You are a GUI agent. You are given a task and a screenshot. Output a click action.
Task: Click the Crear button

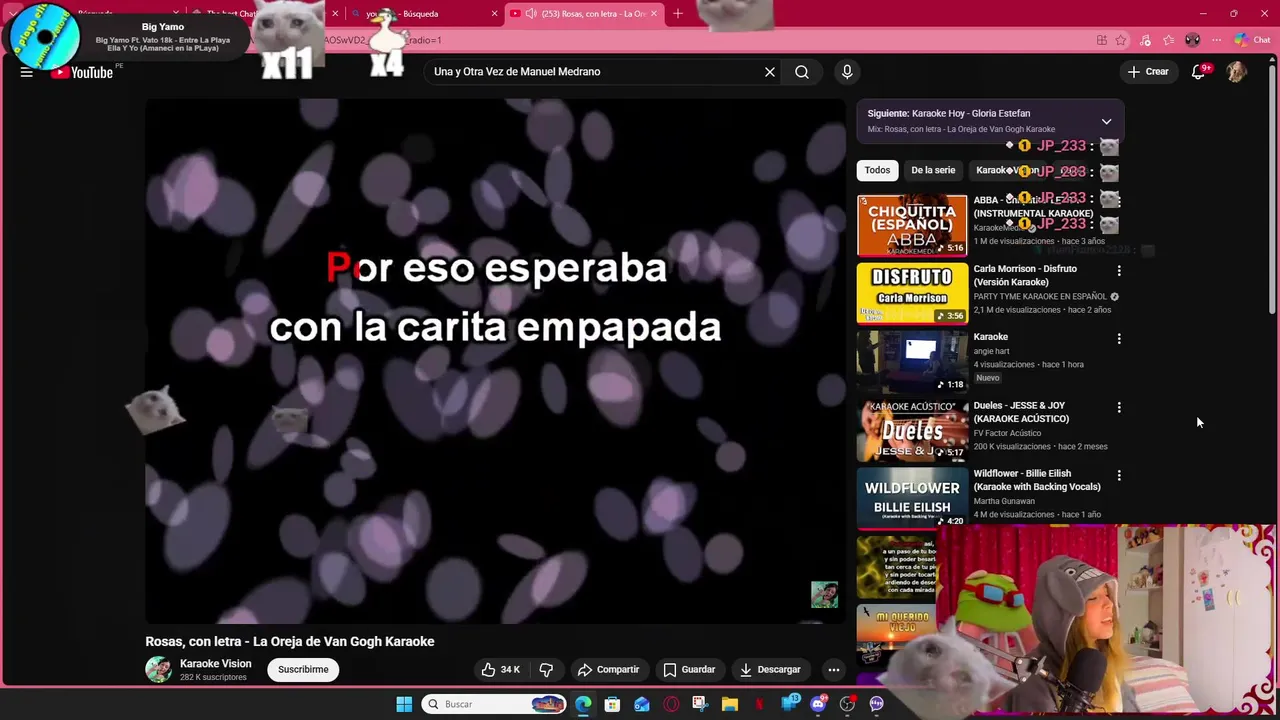[1148, 72]
